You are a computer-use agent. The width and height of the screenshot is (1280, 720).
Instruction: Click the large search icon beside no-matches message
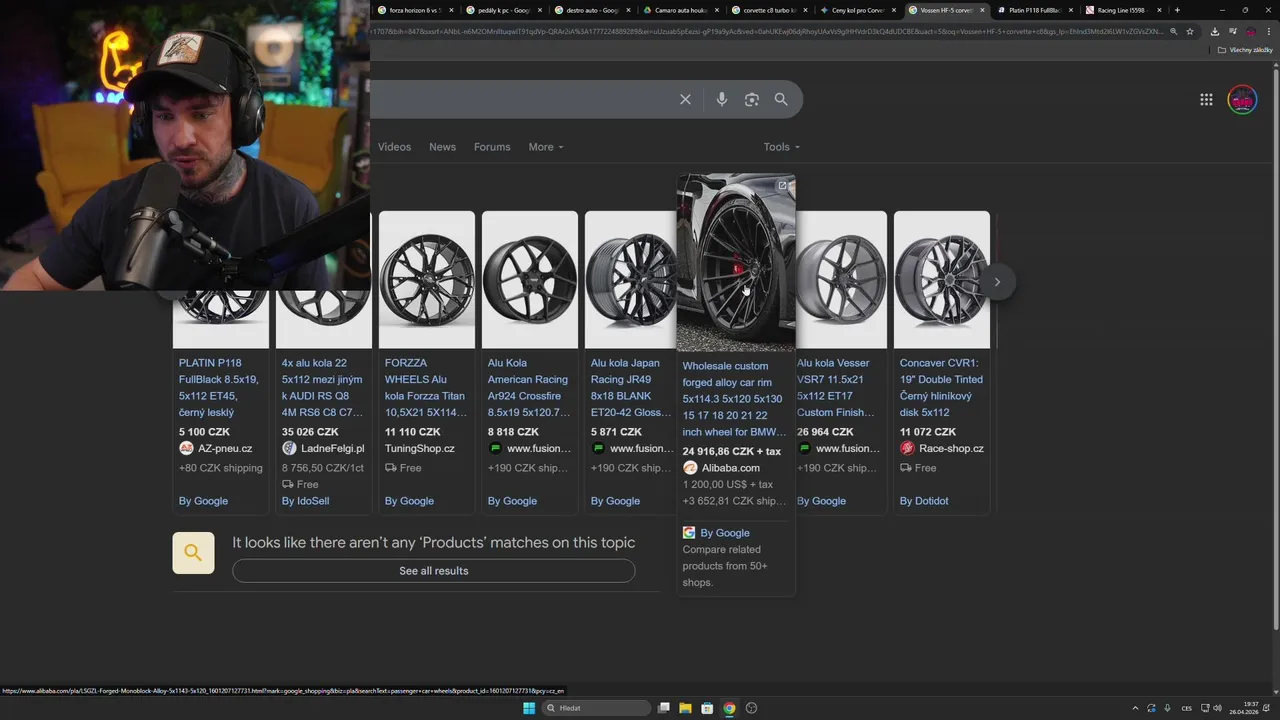pyautogui.click(x=193, y=553)
